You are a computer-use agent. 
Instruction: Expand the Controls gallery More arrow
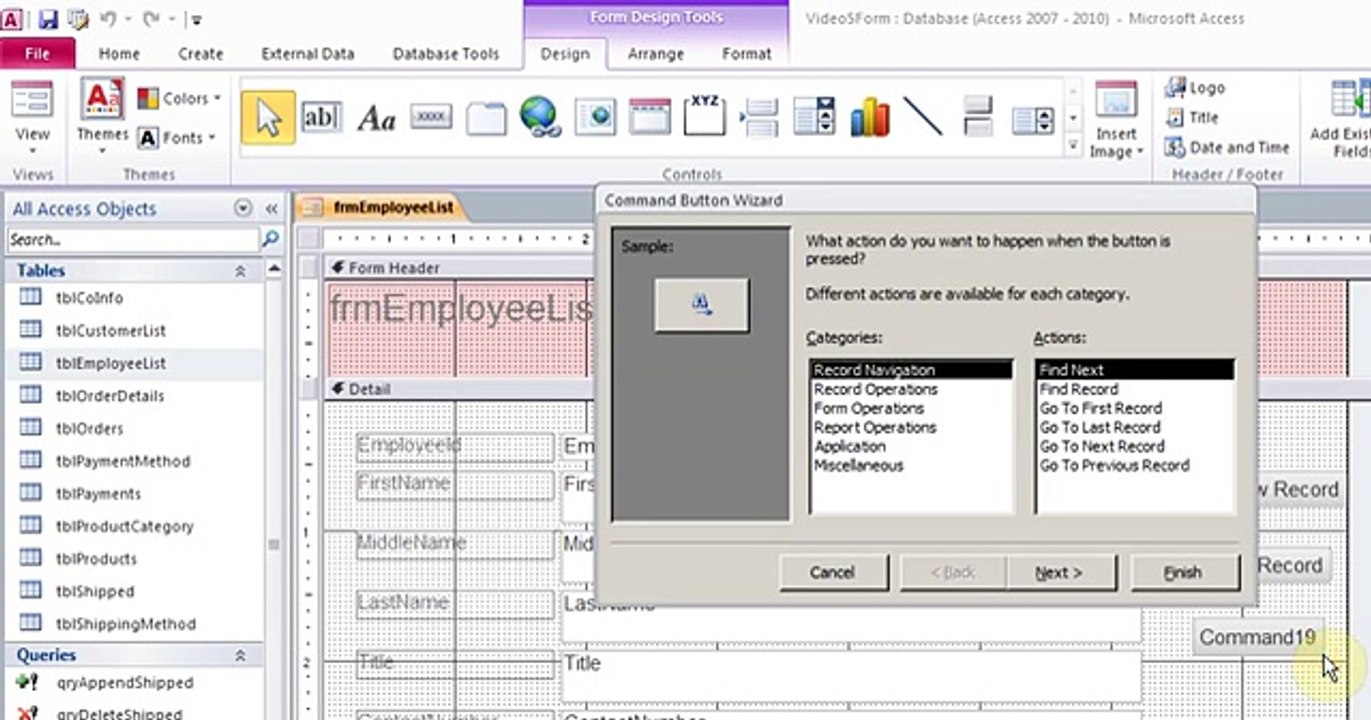tap(1073, 145)
